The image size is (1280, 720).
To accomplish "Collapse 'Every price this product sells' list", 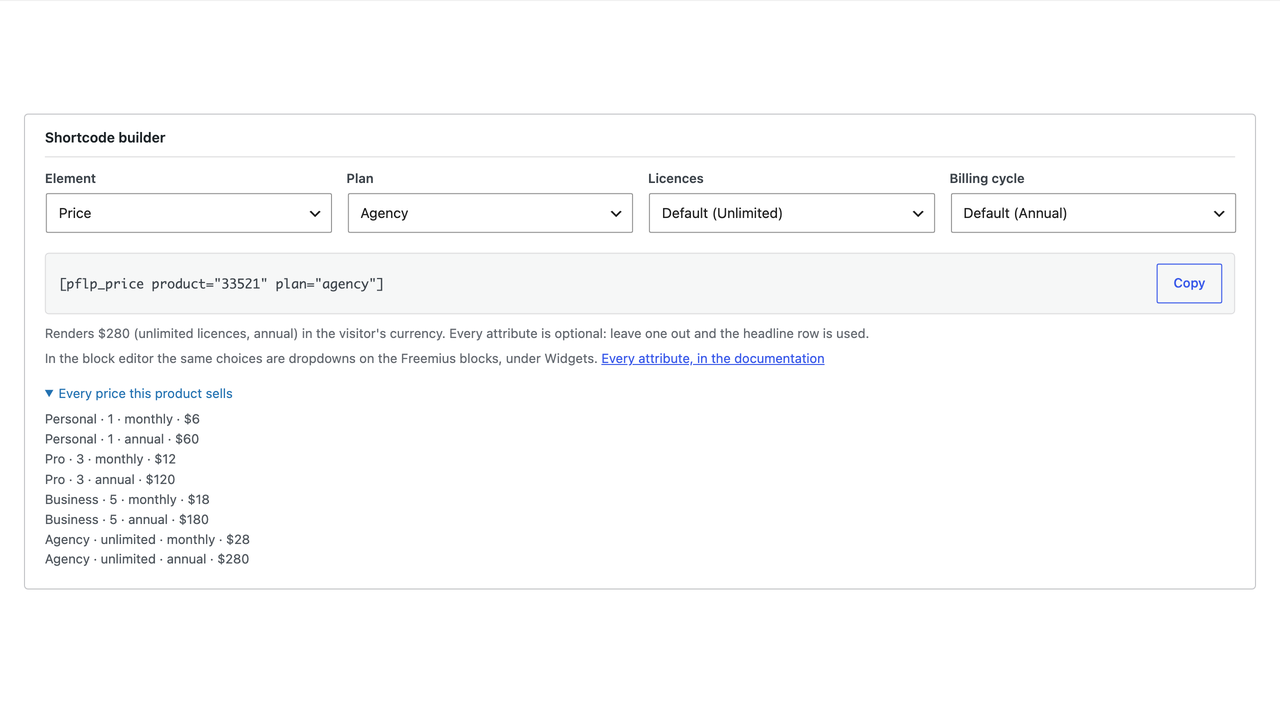I will click(x=138, y=393).
